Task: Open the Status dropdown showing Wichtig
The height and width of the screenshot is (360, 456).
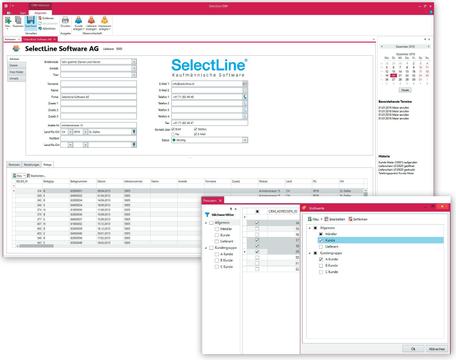Action: (245, 140)
